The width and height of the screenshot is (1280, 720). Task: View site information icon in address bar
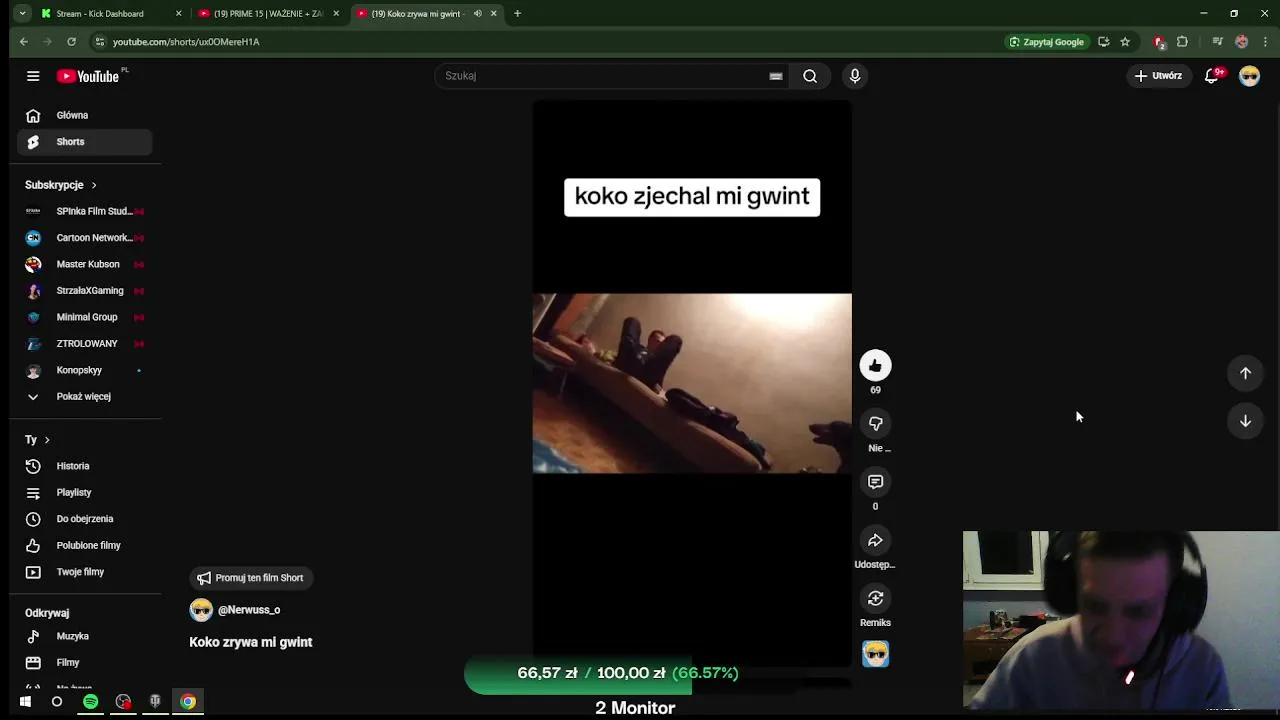[99, 42]
